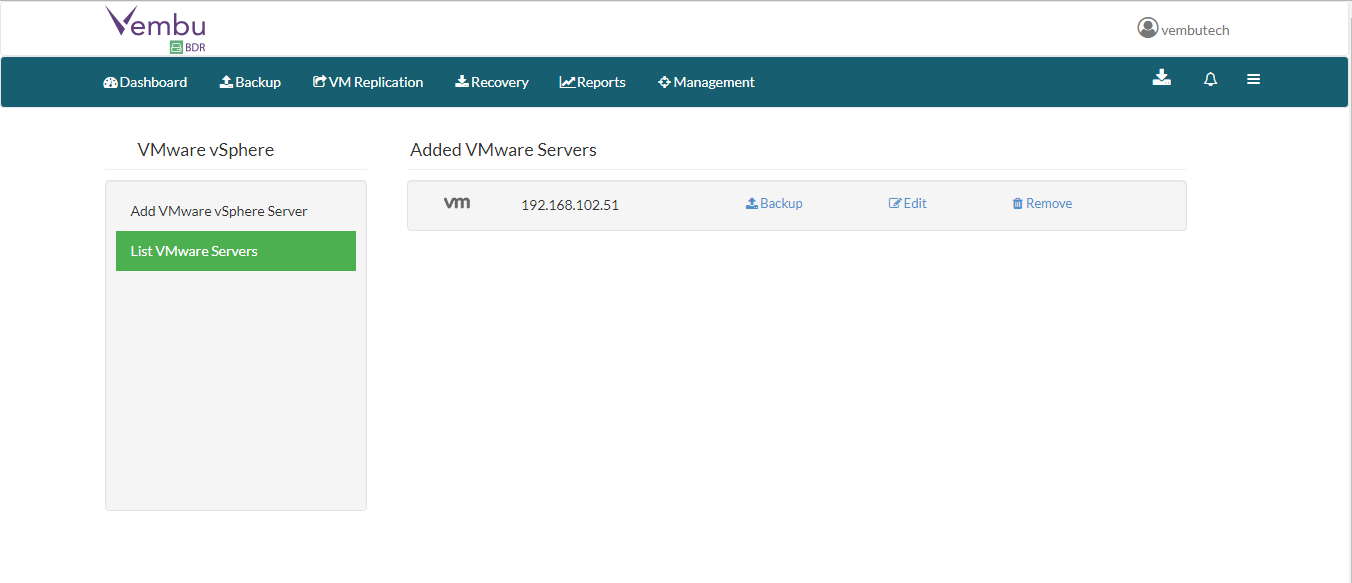The width and height of the screenshot is (1352, 583).
Task: Open the Dashboard menu
Action: point(145,82)
